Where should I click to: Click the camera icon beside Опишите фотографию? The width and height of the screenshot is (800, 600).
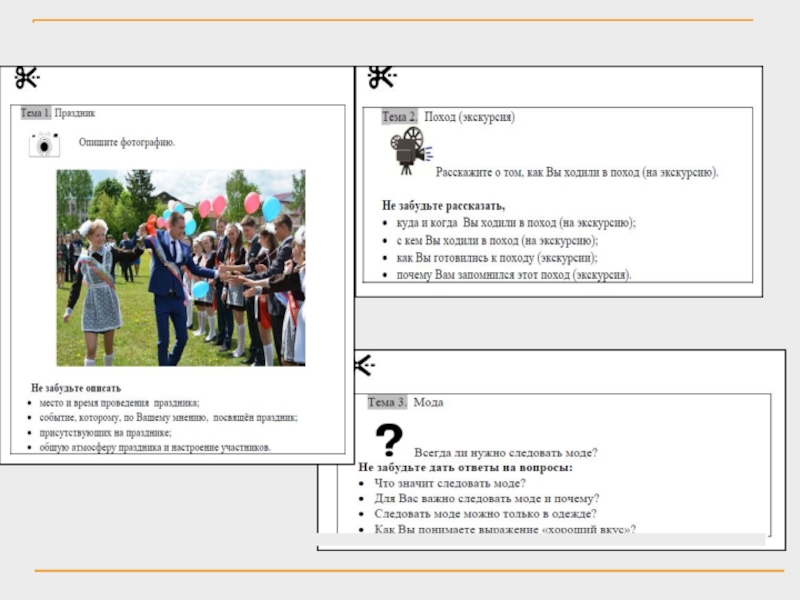coord(44,144)
